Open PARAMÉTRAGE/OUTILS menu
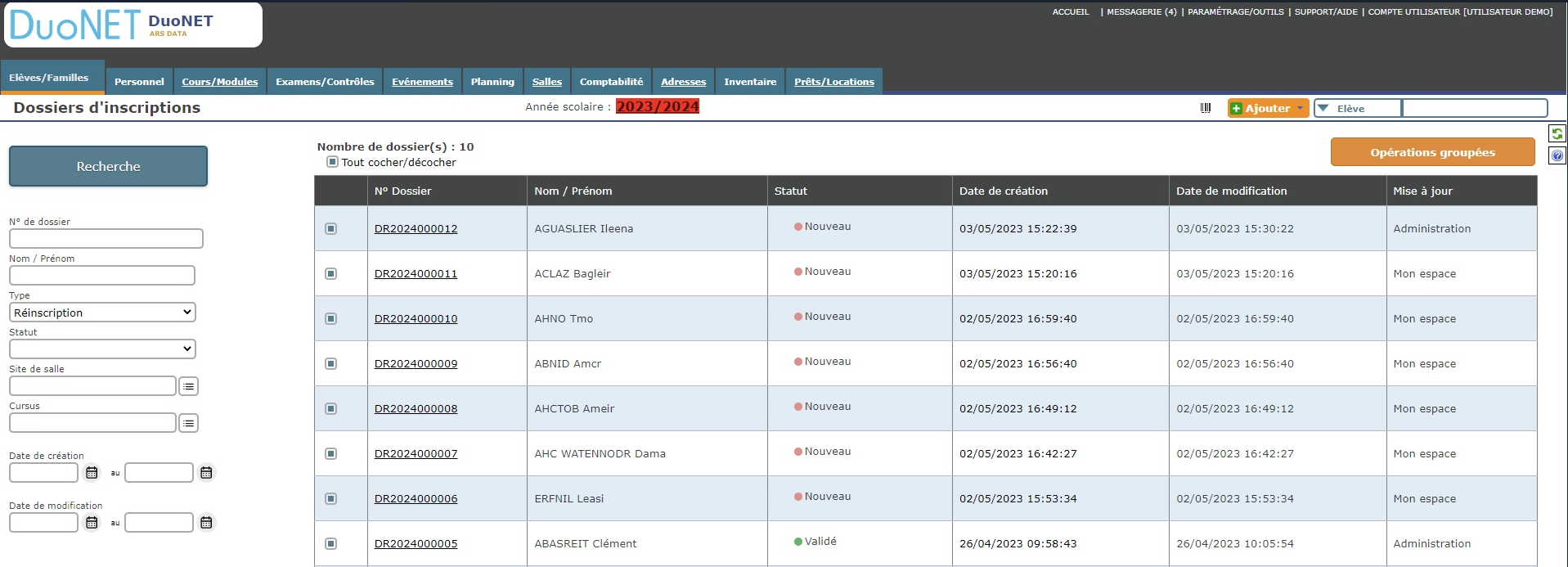This screenshot has width=1568, height=567. pos(1236,11)
